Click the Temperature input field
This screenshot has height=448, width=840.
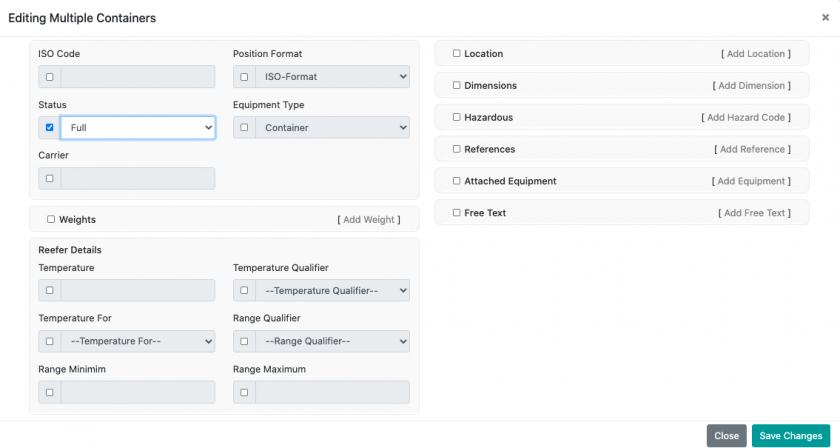pyautogui.click(x=138, y=290)
